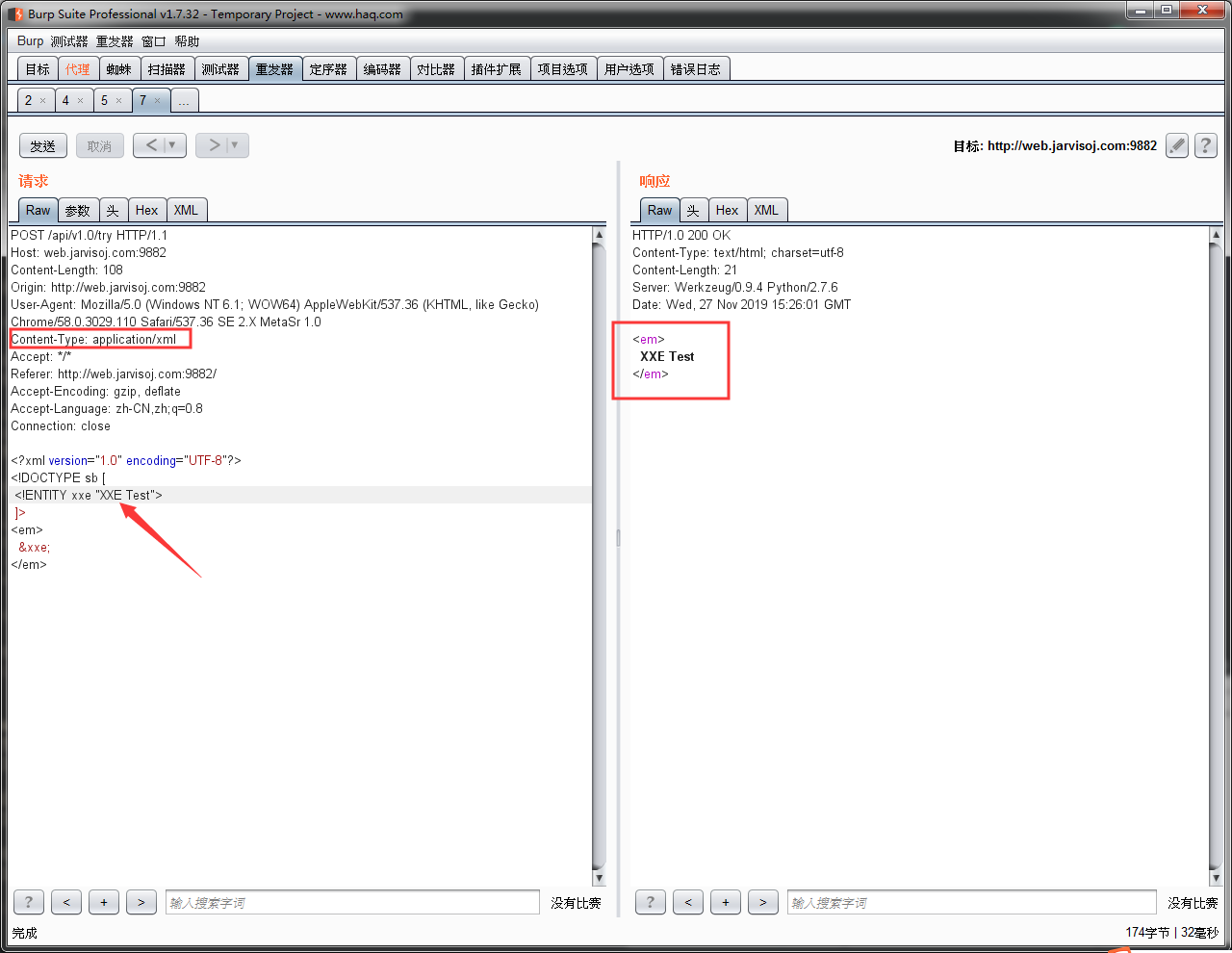The height and width of the screenshot is (953, 1232).
Task: Select response Raw tab
Action: [660, 210]
